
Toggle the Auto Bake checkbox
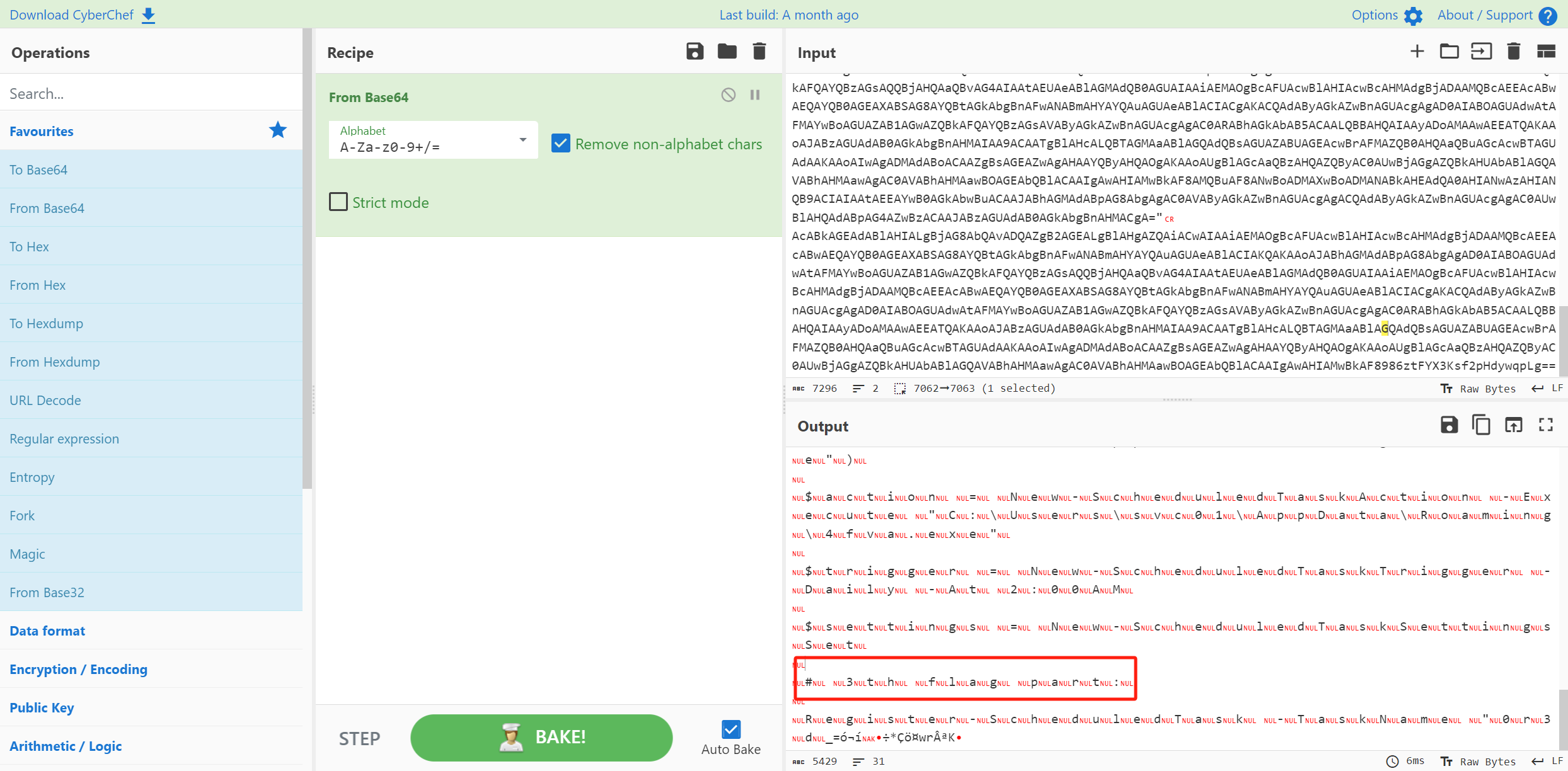click(x=731, y=729)
